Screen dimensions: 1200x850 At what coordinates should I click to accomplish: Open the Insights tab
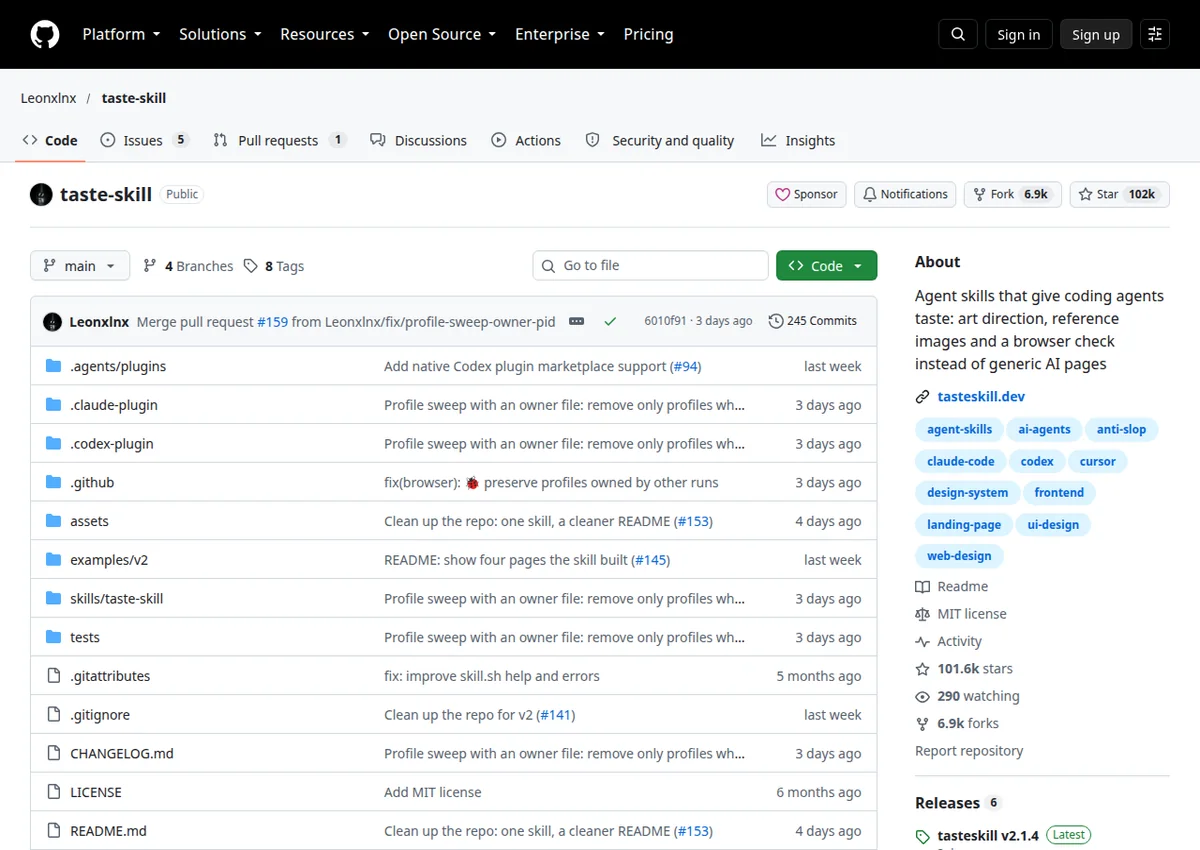pyautogui.click(x=798, y=140)
